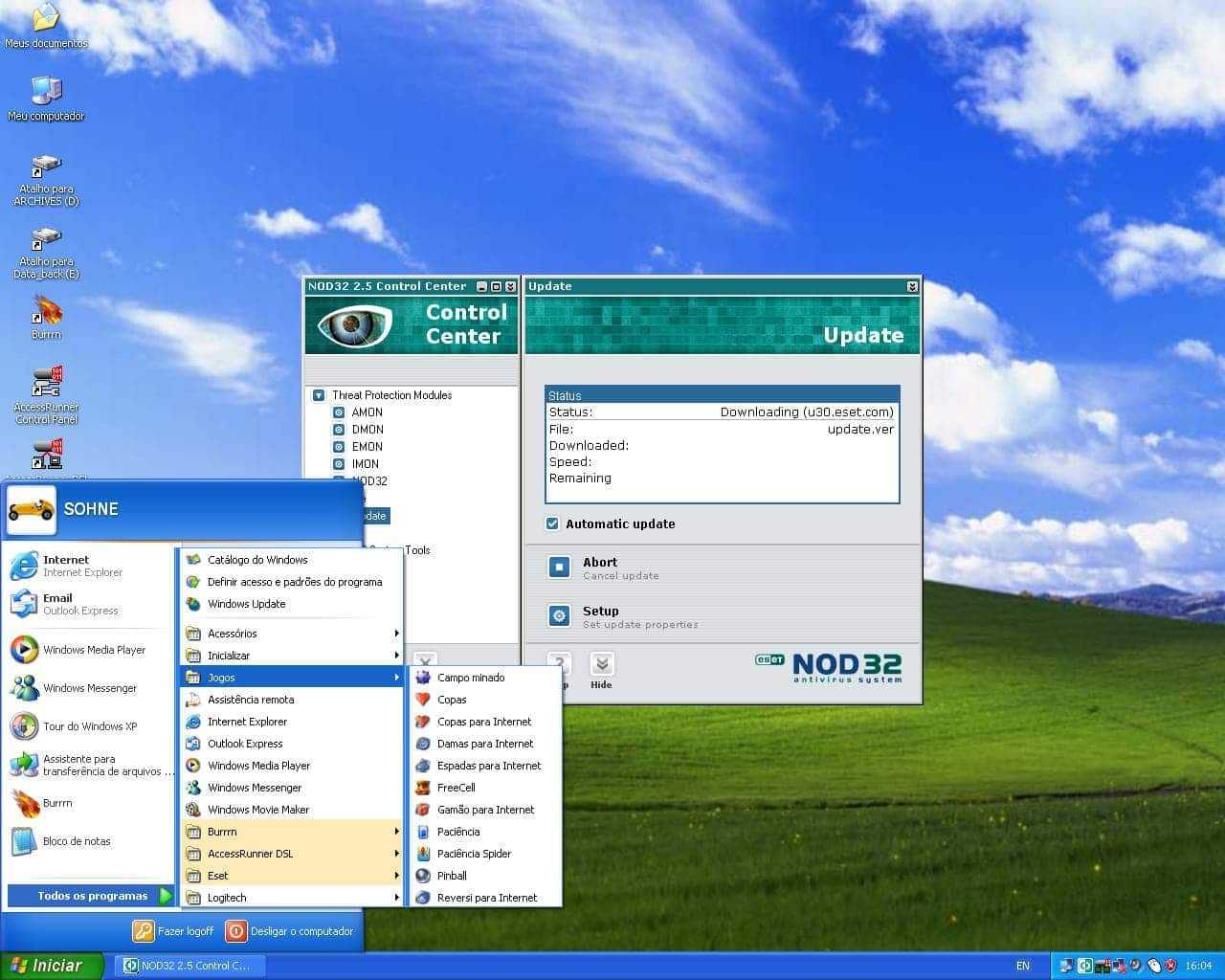The height and width of the screenshot is (980, 1225).
Task: Click NOD32 2.5 Control Center taskbar button
Action: (x=189, y=966)
